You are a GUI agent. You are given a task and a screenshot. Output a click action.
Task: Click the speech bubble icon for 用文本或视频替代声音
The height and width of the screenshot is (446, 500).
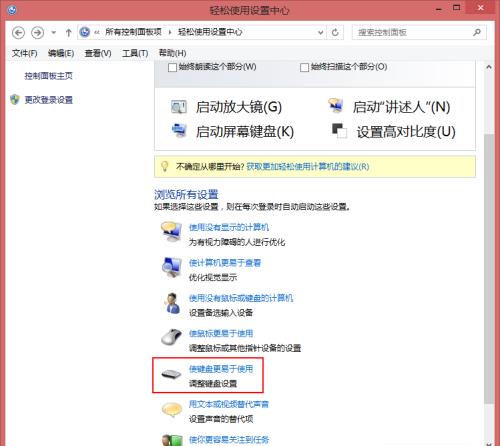point(172,409)
